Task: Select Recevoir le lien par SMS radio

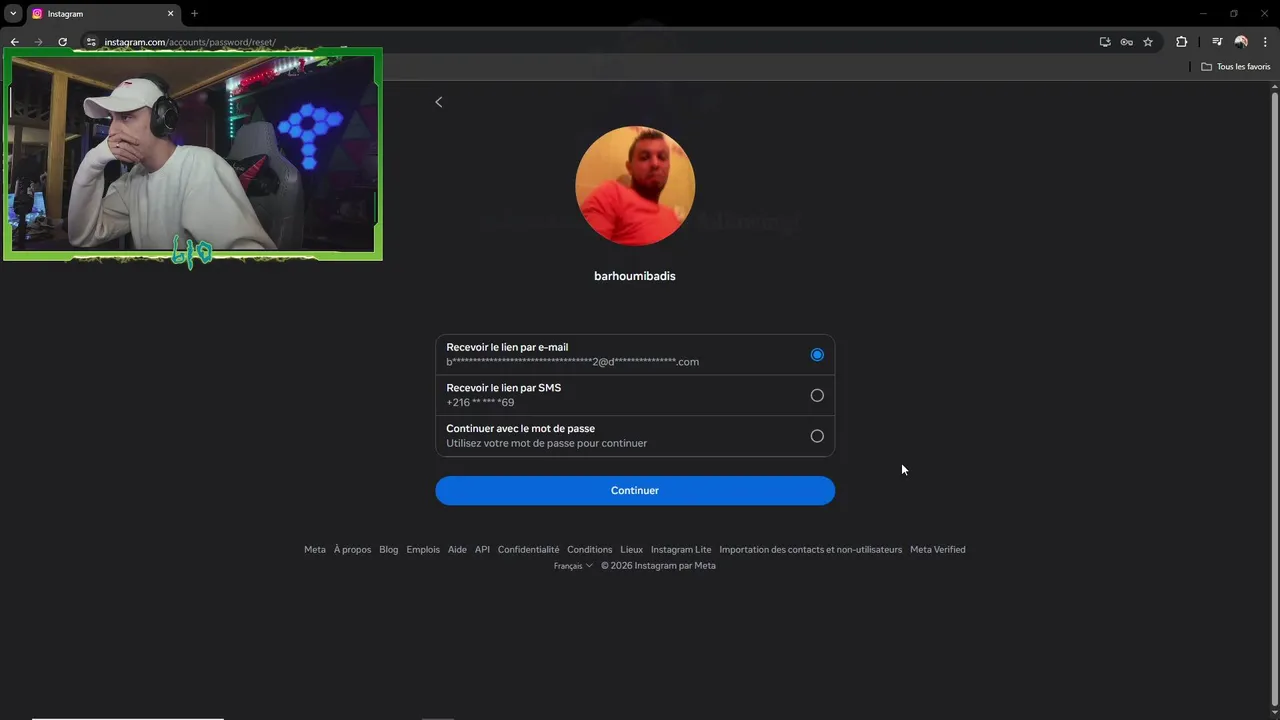Action: 817,395
